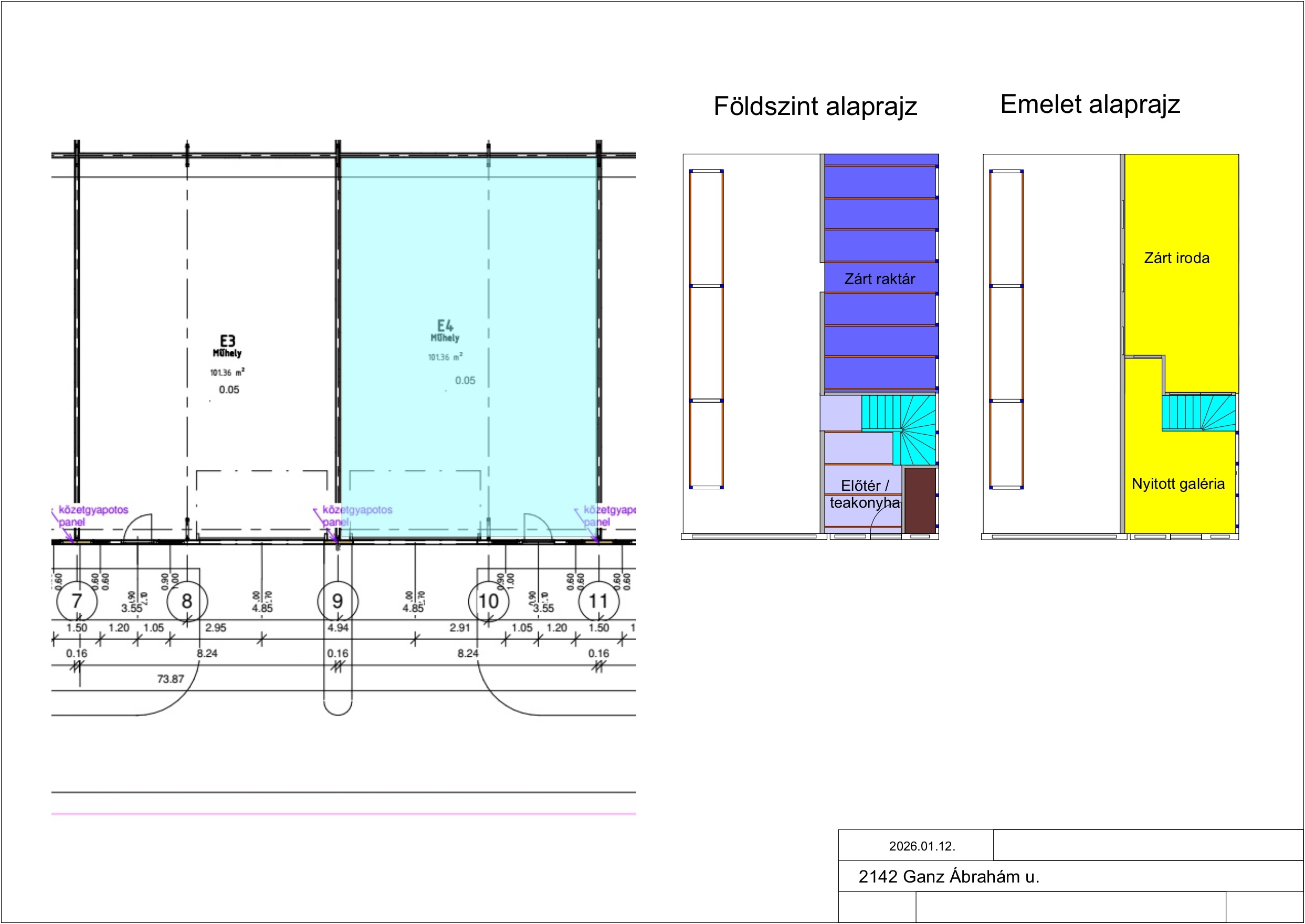
Task: Select the grid axis bubble numbered 10
Action: click(489, 602)
